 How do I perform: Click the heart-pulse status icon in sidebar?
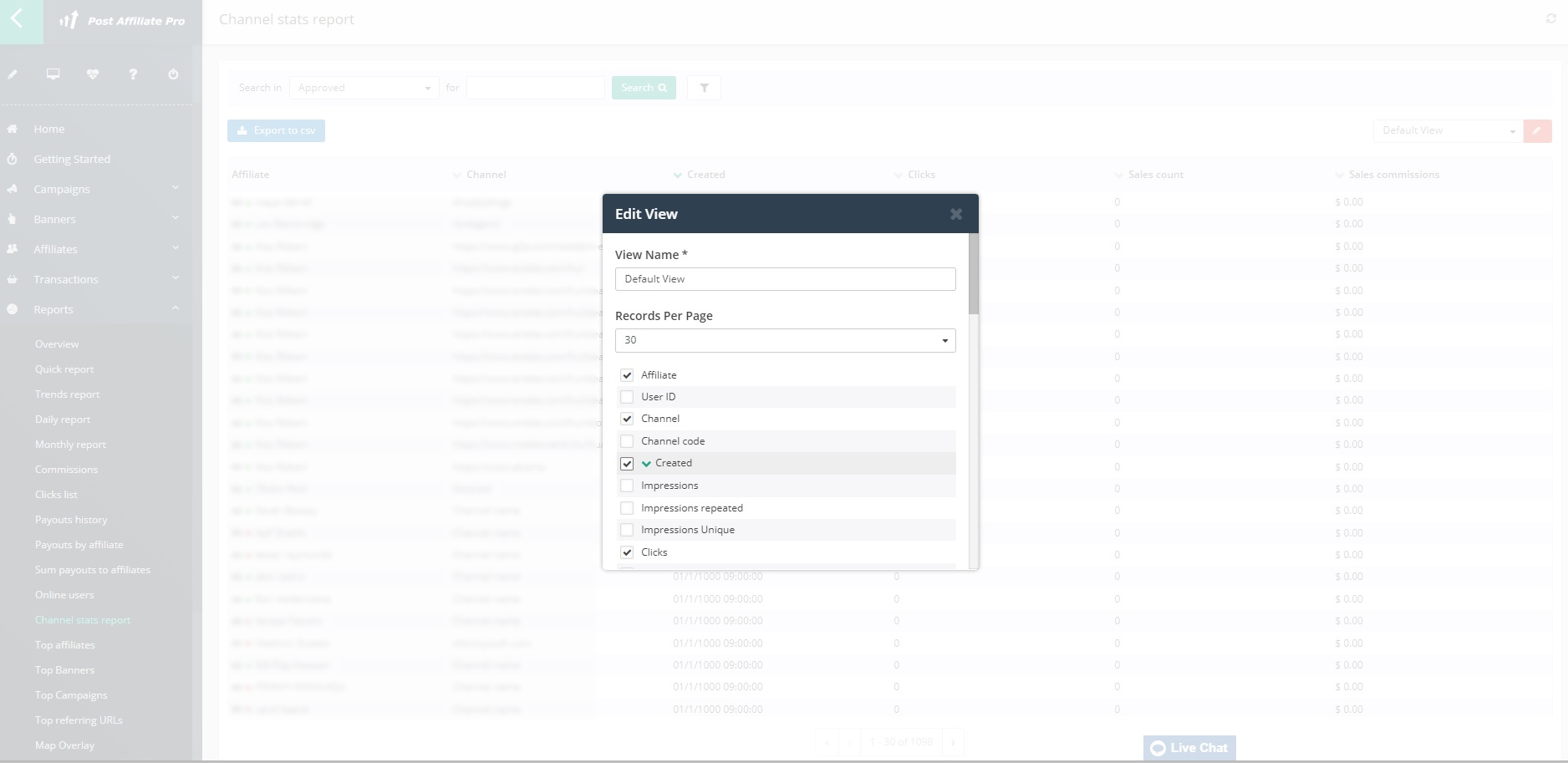[93, 74]
